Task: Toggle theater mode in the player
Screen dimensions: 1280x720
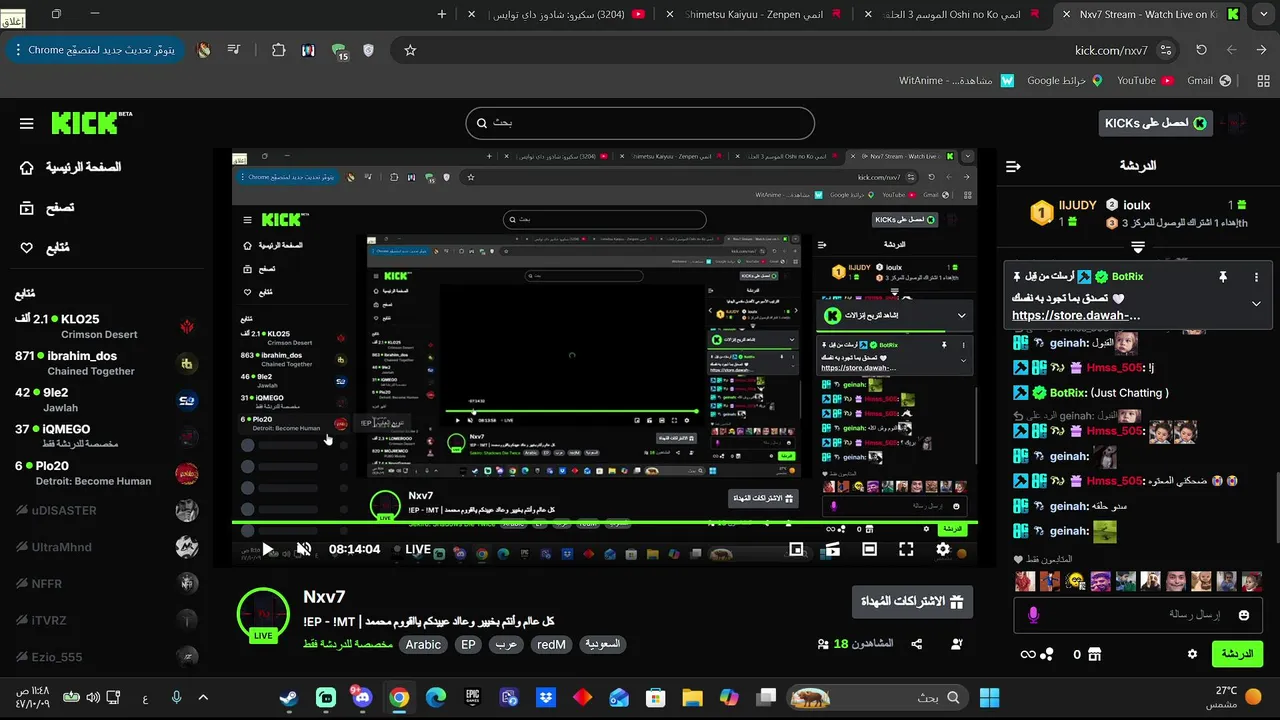Action: pos(870,549)
